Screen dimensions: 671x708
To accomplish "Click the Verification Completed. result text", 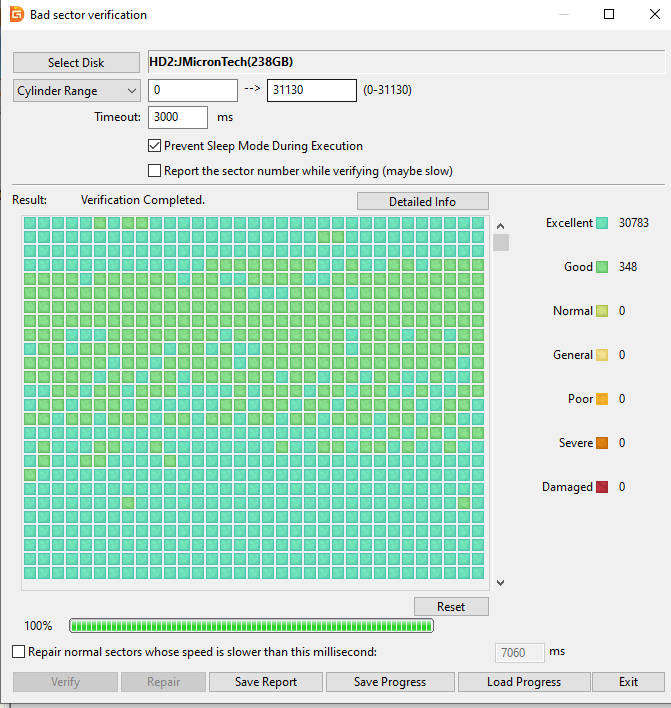I will pos(143,200).
